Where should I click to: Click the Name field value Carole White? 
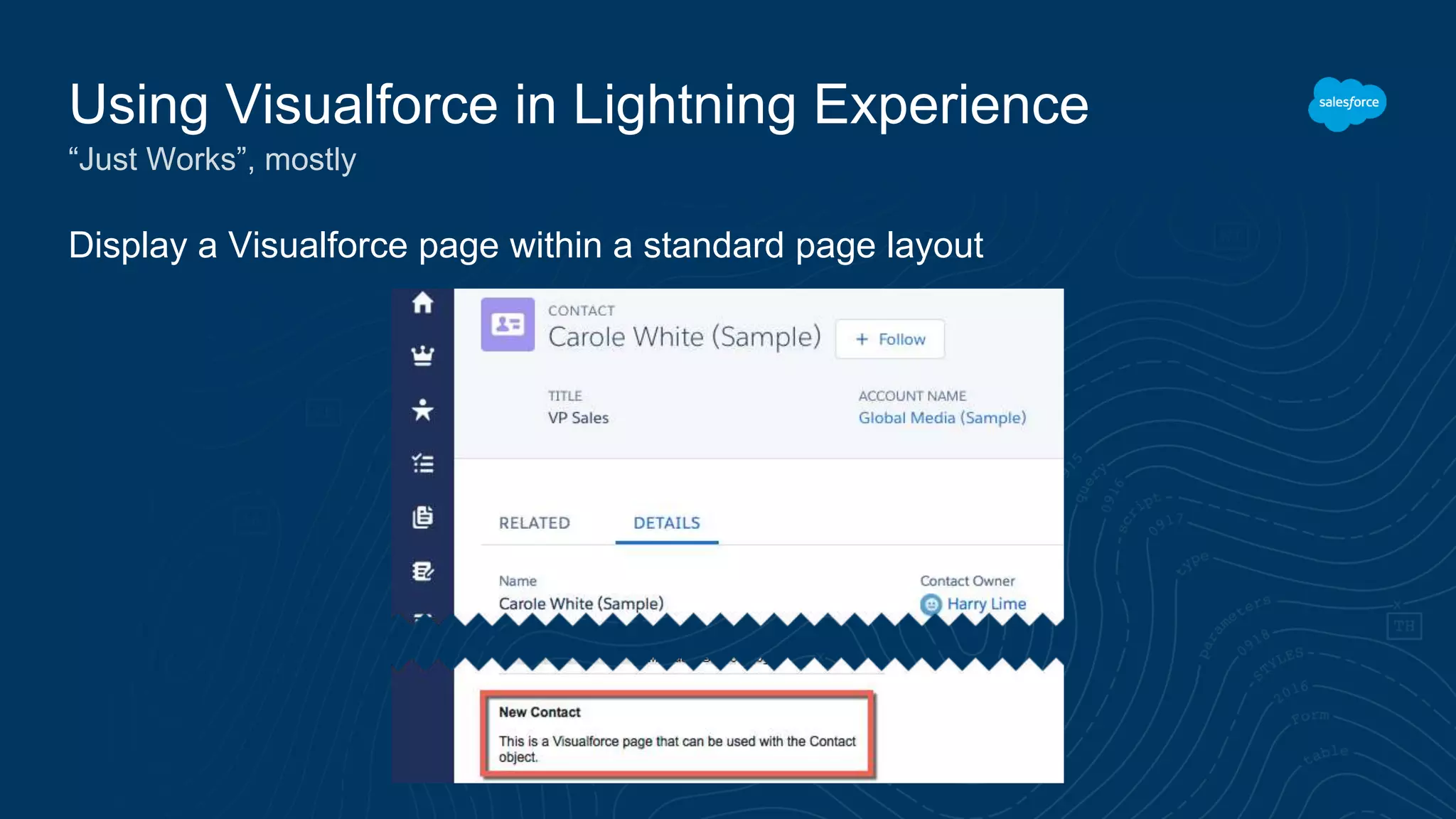click(581, 604)
